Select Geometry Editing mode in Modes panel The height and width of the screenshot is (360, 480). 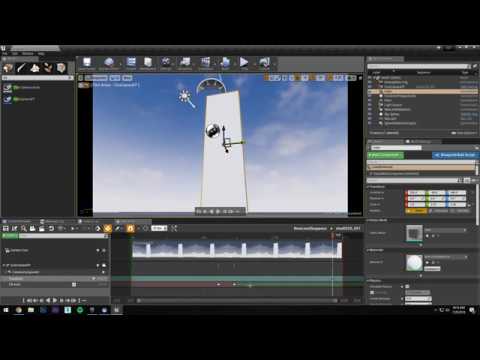coord(61,68)
